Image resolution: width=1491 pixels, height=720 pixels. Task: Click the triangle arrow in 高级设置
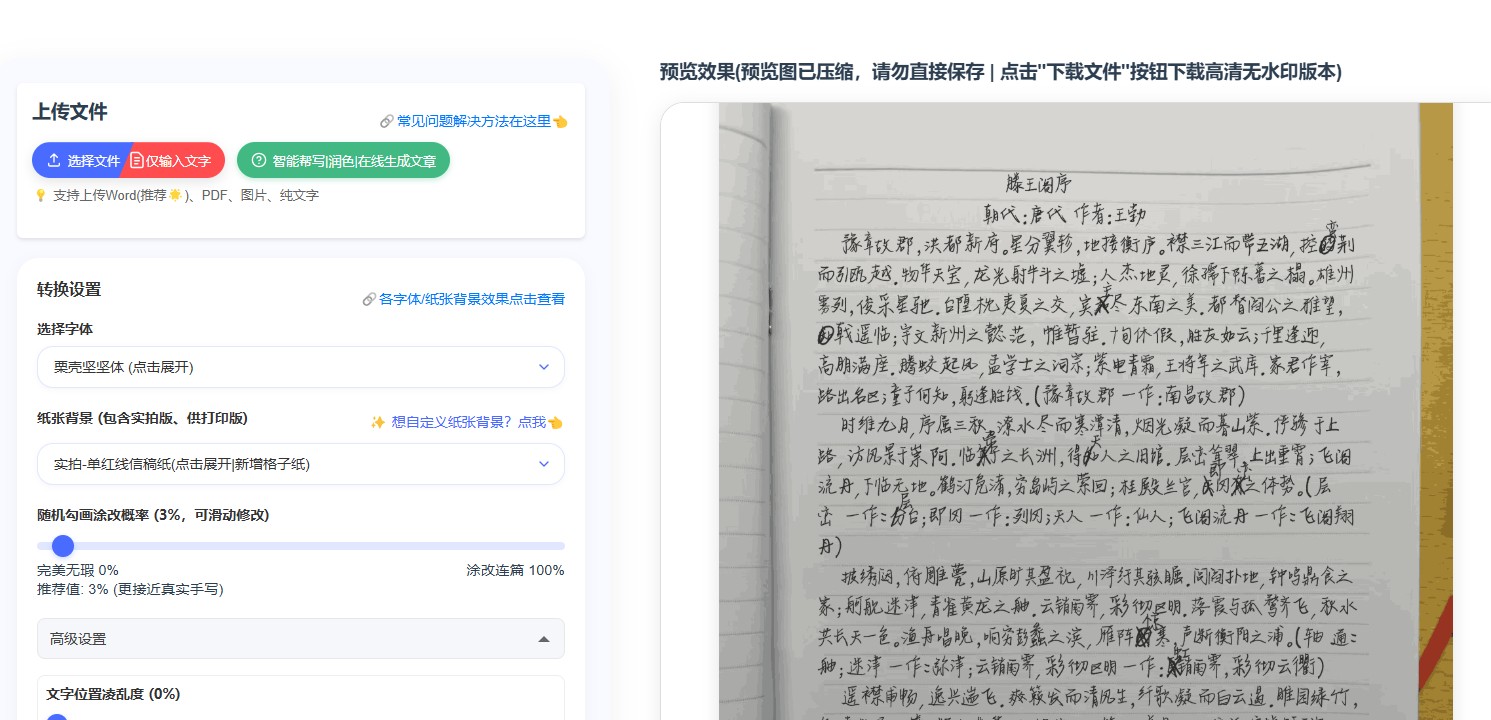pos(544,639)
